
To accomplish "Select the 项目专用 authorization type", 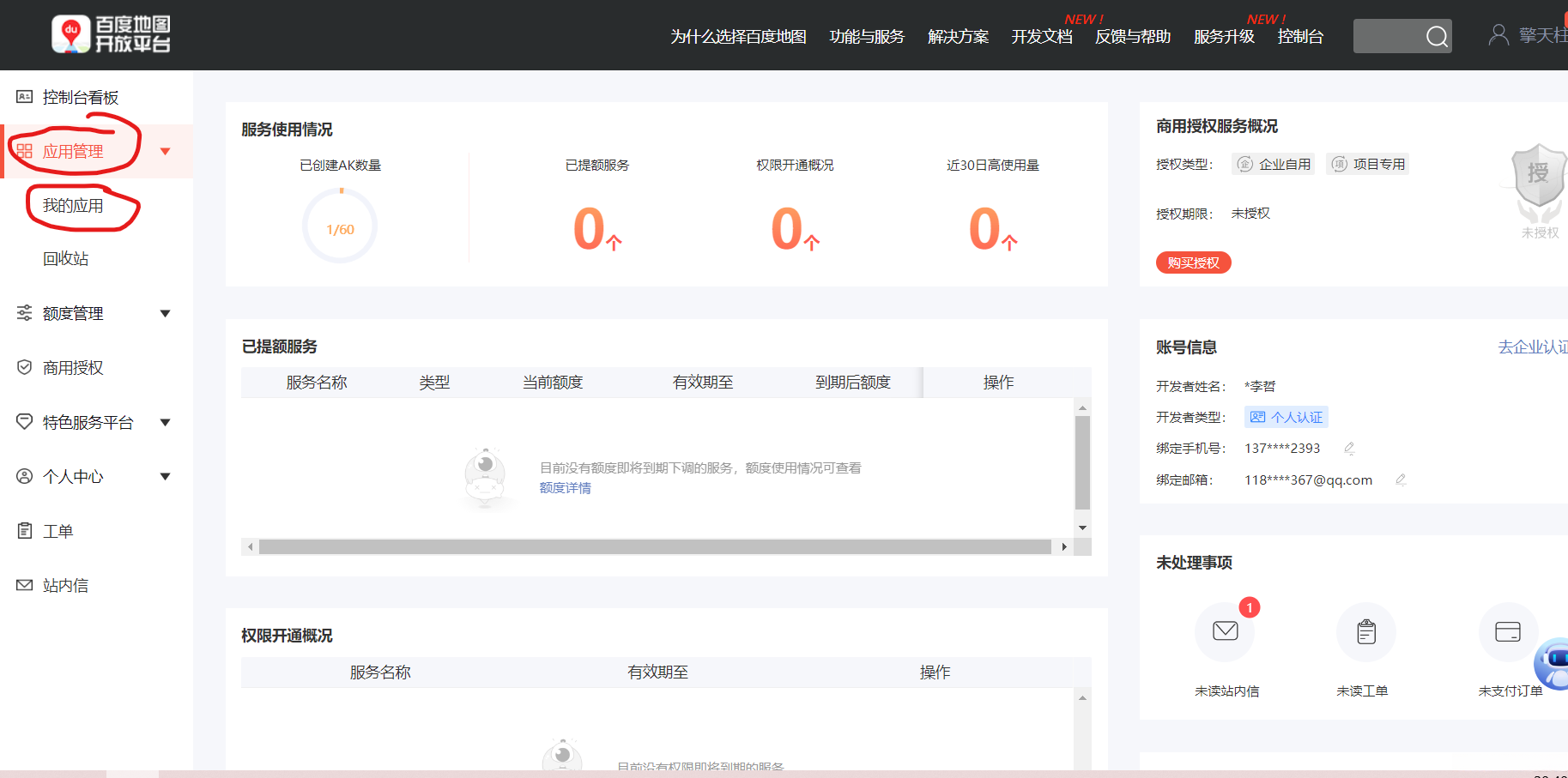I will [1368, 164].
